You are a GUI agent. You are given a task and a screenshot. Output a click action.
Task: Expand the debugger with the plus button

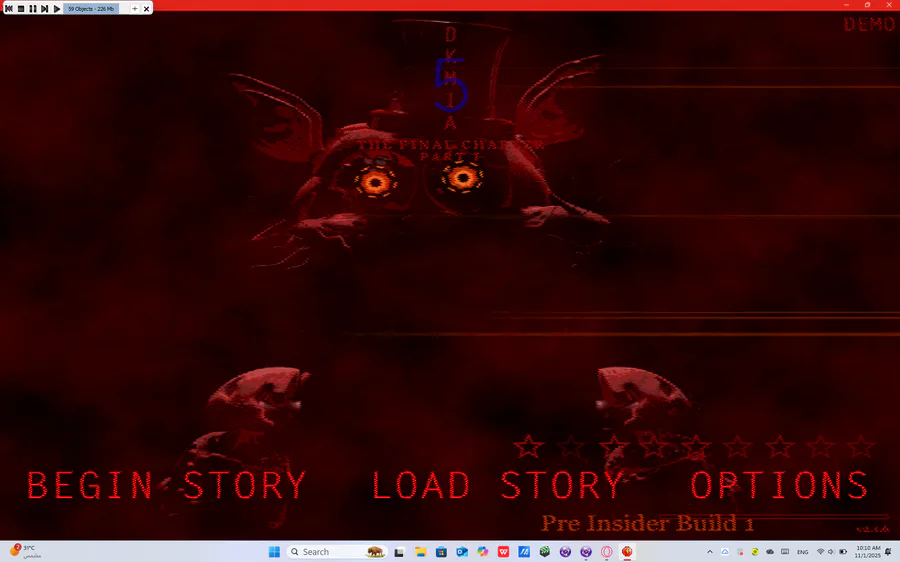pyautogui.click(x=135, y=9)
